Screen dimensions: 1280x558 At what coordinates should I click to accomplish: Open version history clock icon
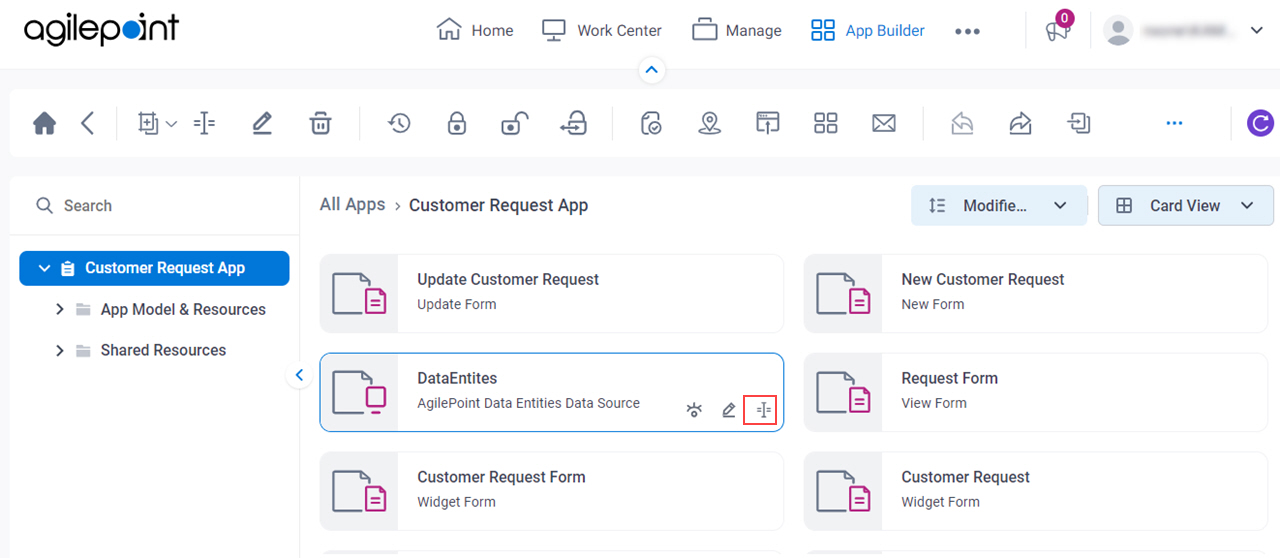click(x=399, y=123)
